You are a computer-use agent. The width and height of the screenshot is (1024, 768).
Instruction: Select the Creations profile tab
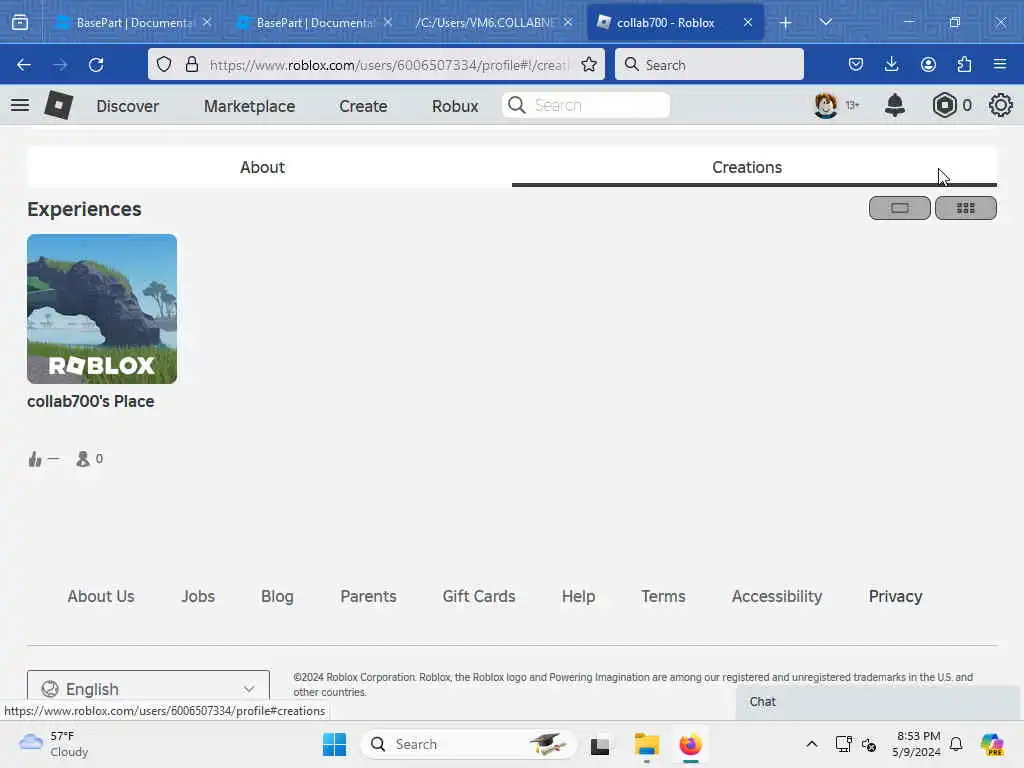click(746, 167)
